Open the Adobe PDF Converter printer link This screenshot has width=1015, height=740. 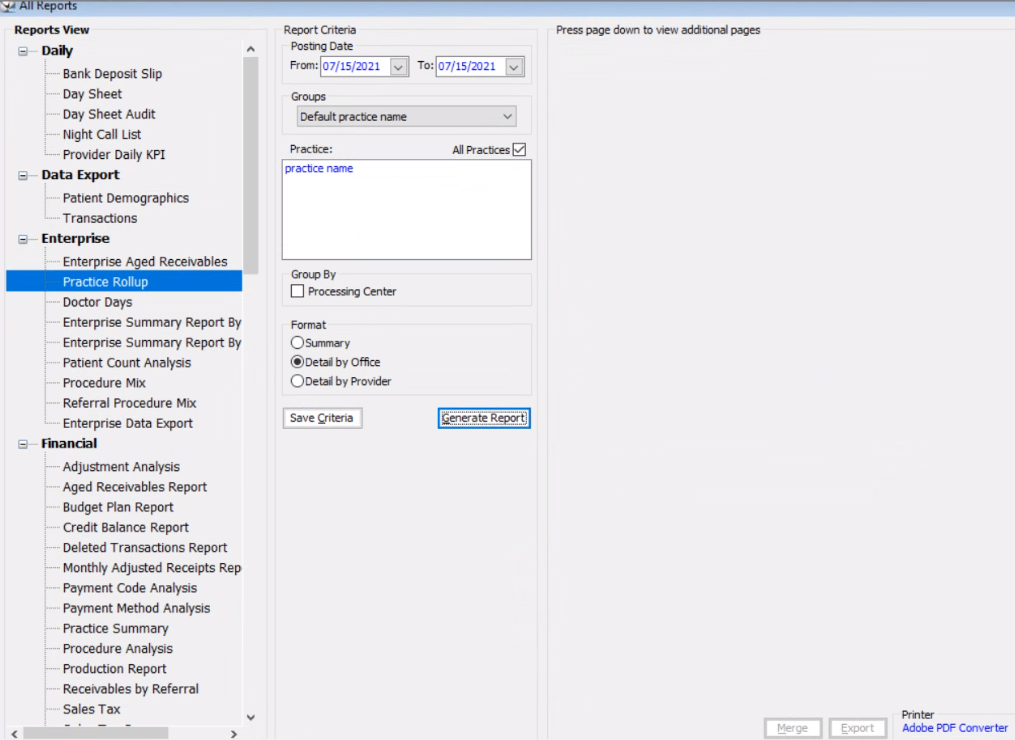pyautogui.click(x=955, y=728)
